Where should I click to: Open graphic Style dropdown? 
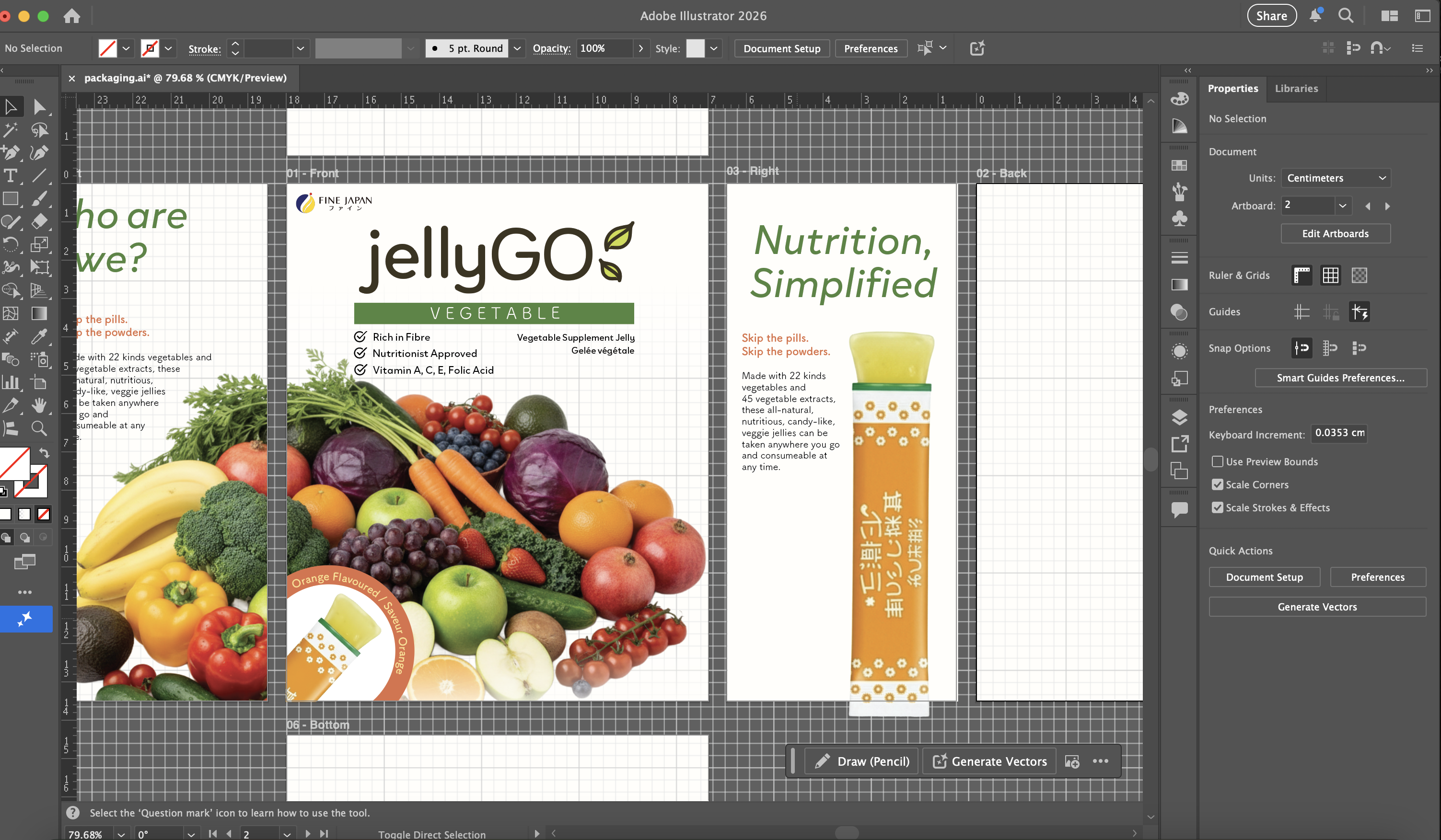coord(713,48)
